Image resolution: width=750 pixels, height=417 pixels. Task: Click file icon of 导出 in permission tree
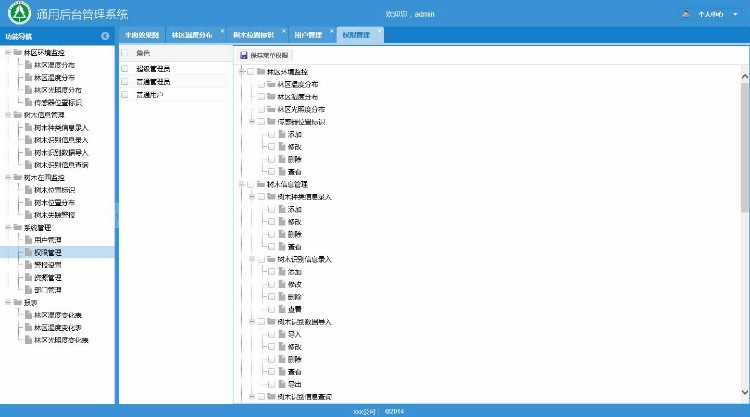pos(282,384)
